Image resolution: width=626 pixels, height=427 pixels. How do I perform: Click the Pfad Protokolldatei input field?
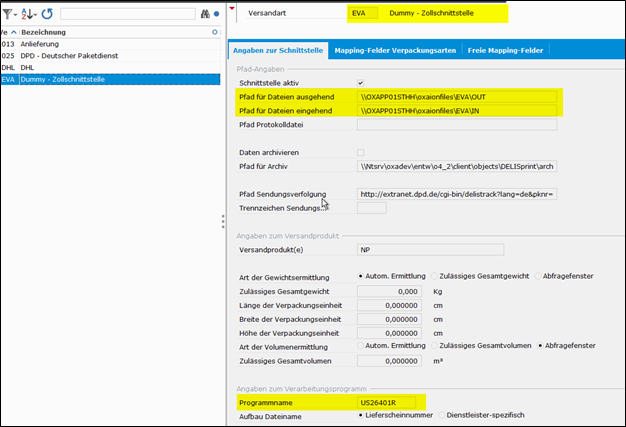(x=456, y=124)
